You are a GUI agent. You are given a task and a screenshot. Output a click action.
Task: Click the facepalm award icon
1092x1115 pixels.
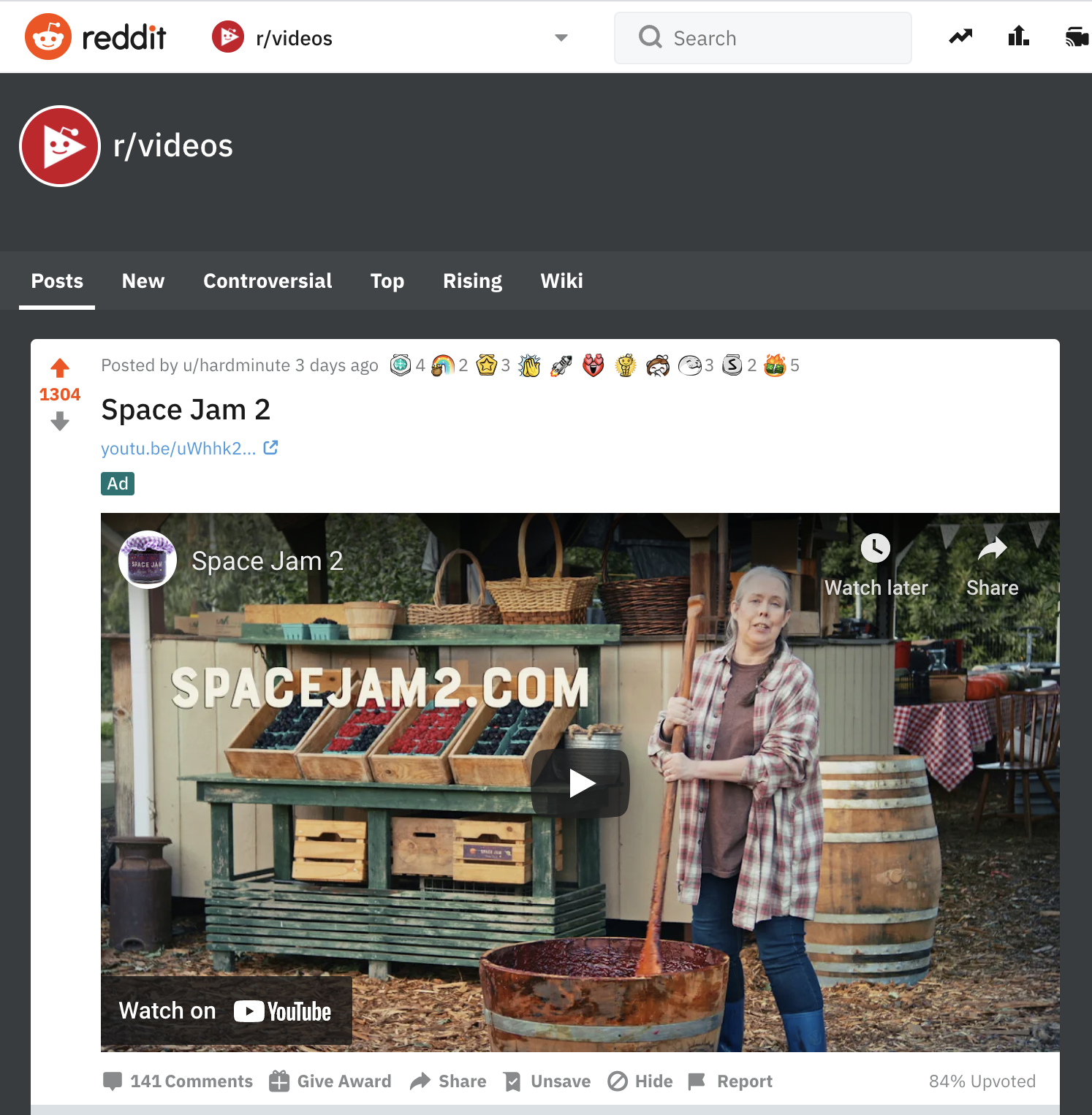(658, 365)
